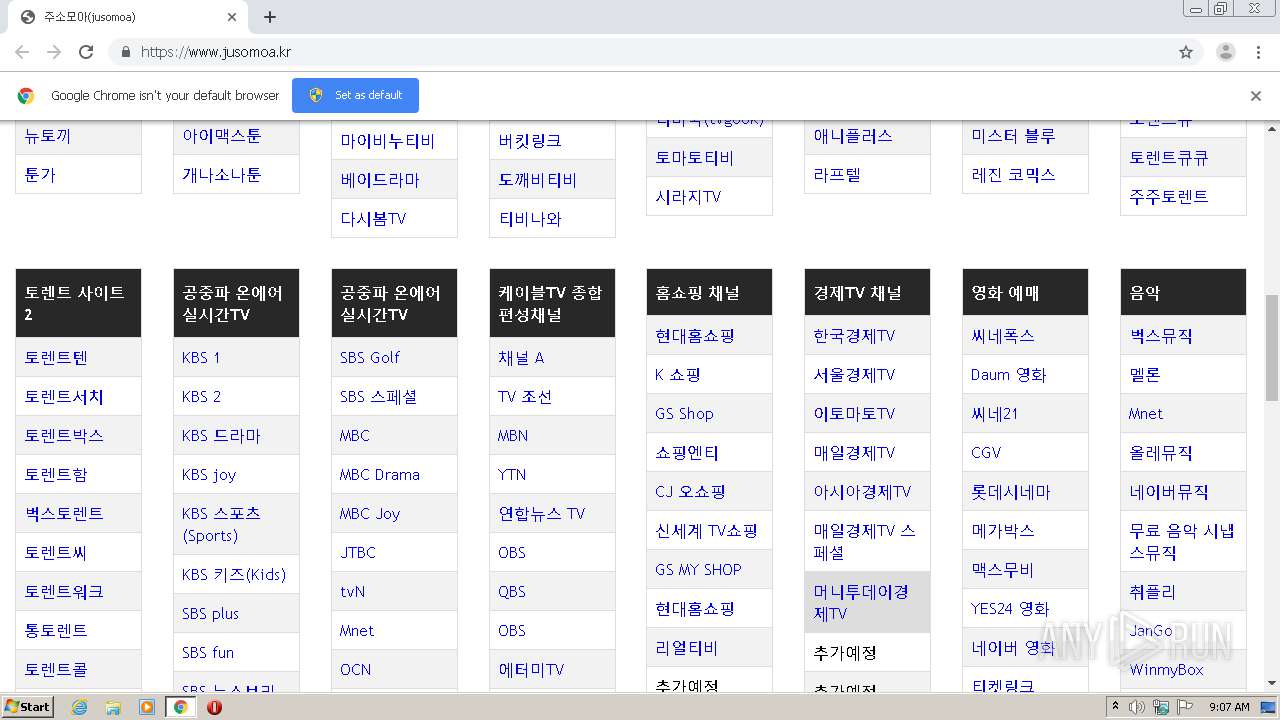Open the YTN news link

pos(512,475)
